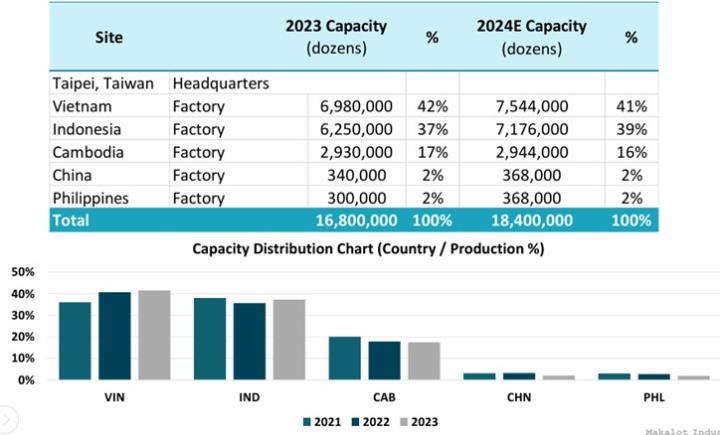Click the Total row label

point(72,220)
